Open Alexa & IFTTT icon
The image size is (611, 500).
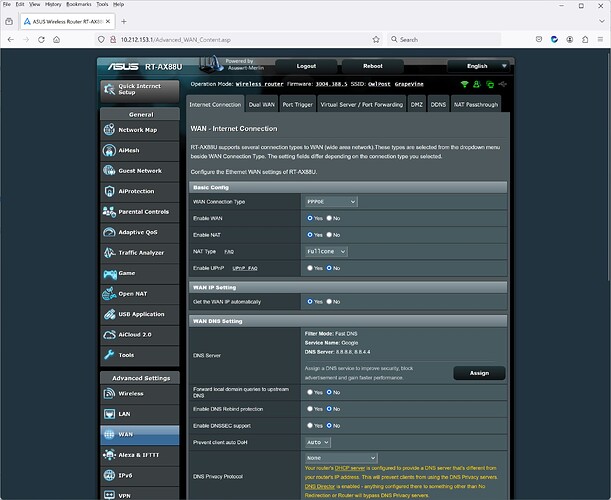tap(109, 455)
